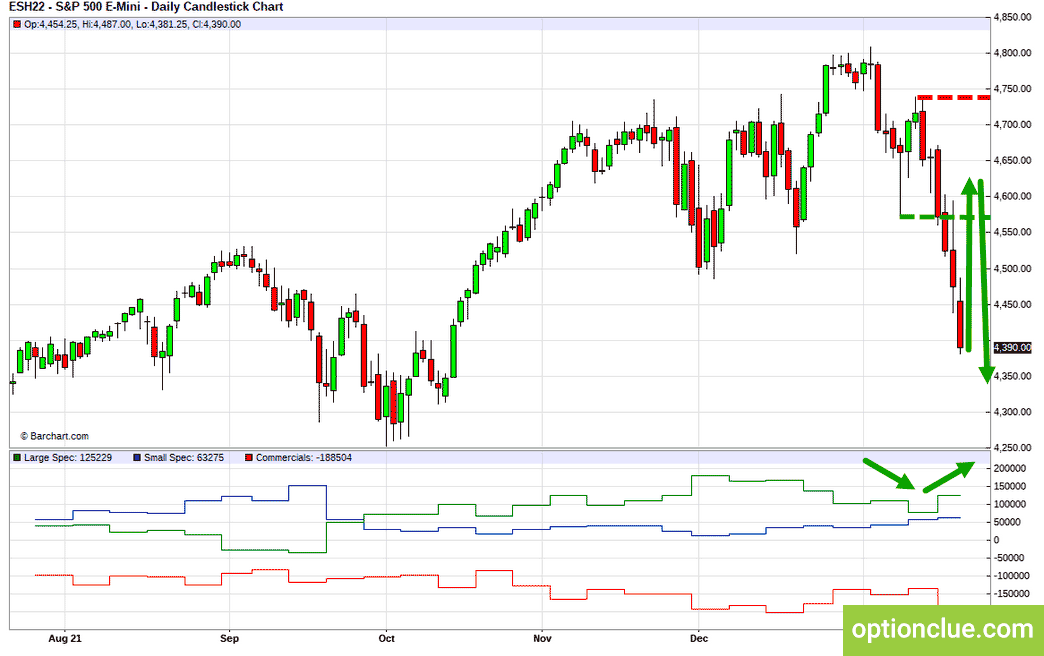Click the green Large Spec legend square

17,458
